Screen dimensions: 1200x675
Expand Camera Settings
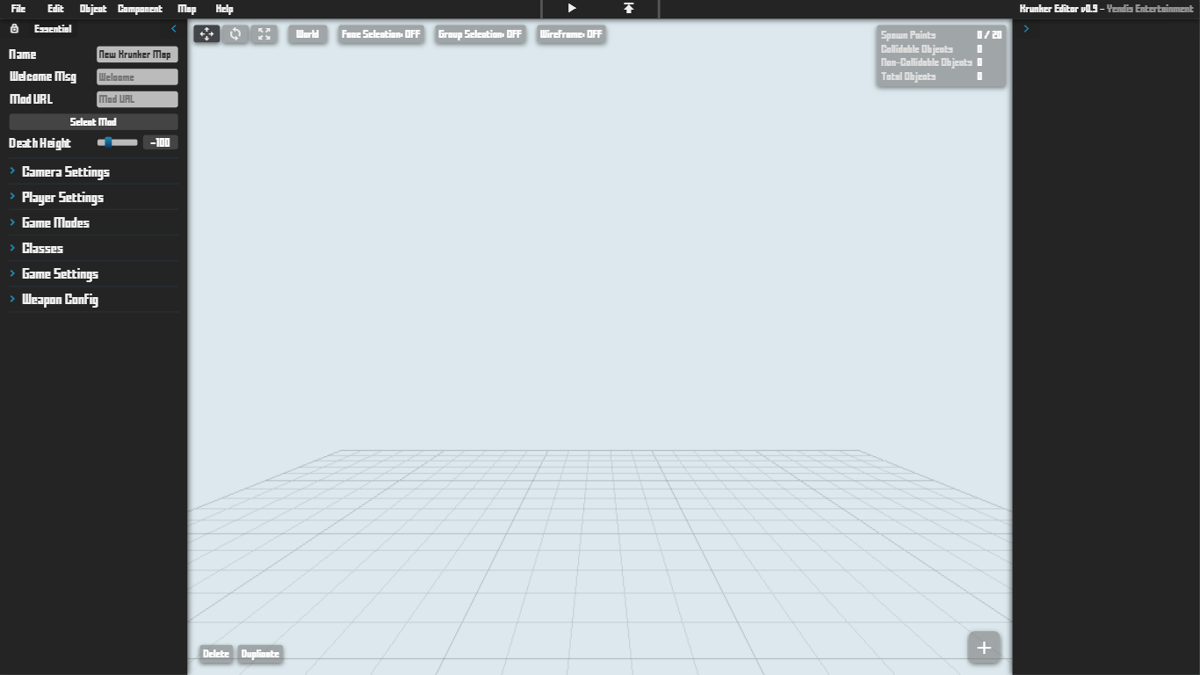tap(67, 171)
